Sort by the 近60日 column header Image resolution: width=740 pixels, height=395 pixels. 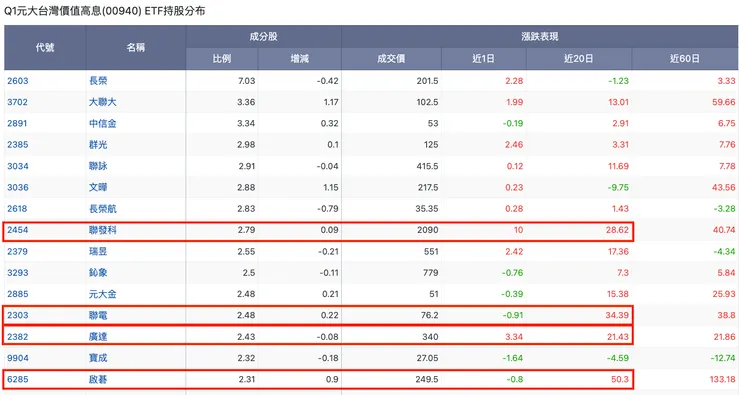(x=685, y=59)
